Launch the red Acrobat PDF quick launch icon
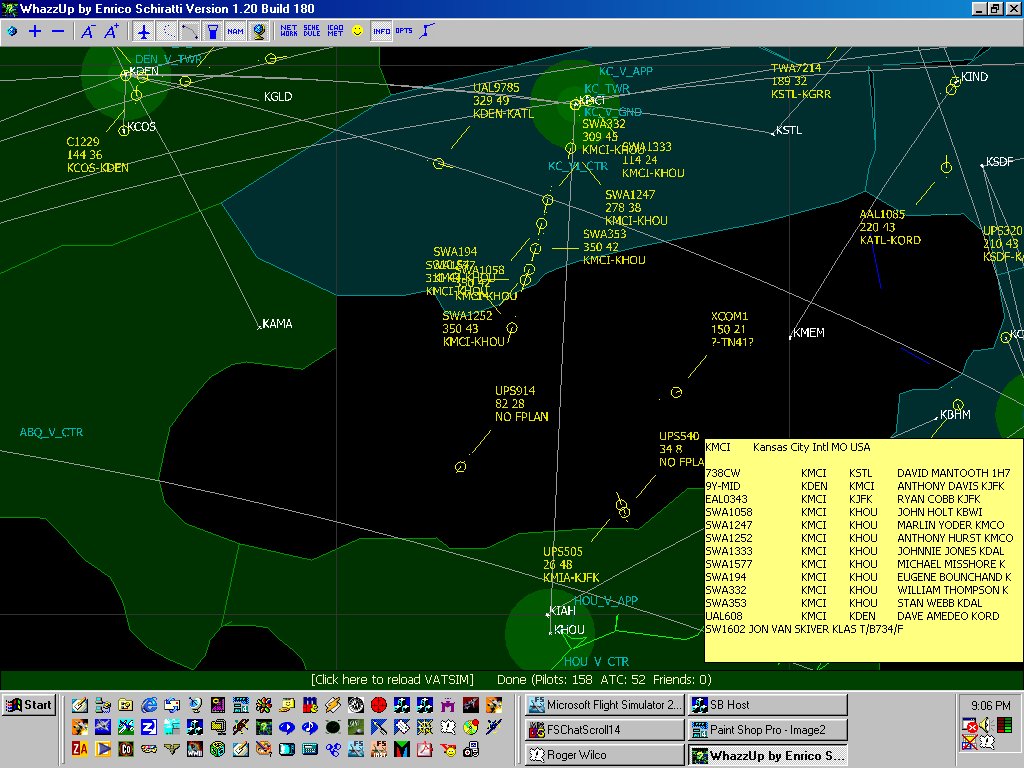Screen dimensions: 1024x768 click(x=424, y=748)
